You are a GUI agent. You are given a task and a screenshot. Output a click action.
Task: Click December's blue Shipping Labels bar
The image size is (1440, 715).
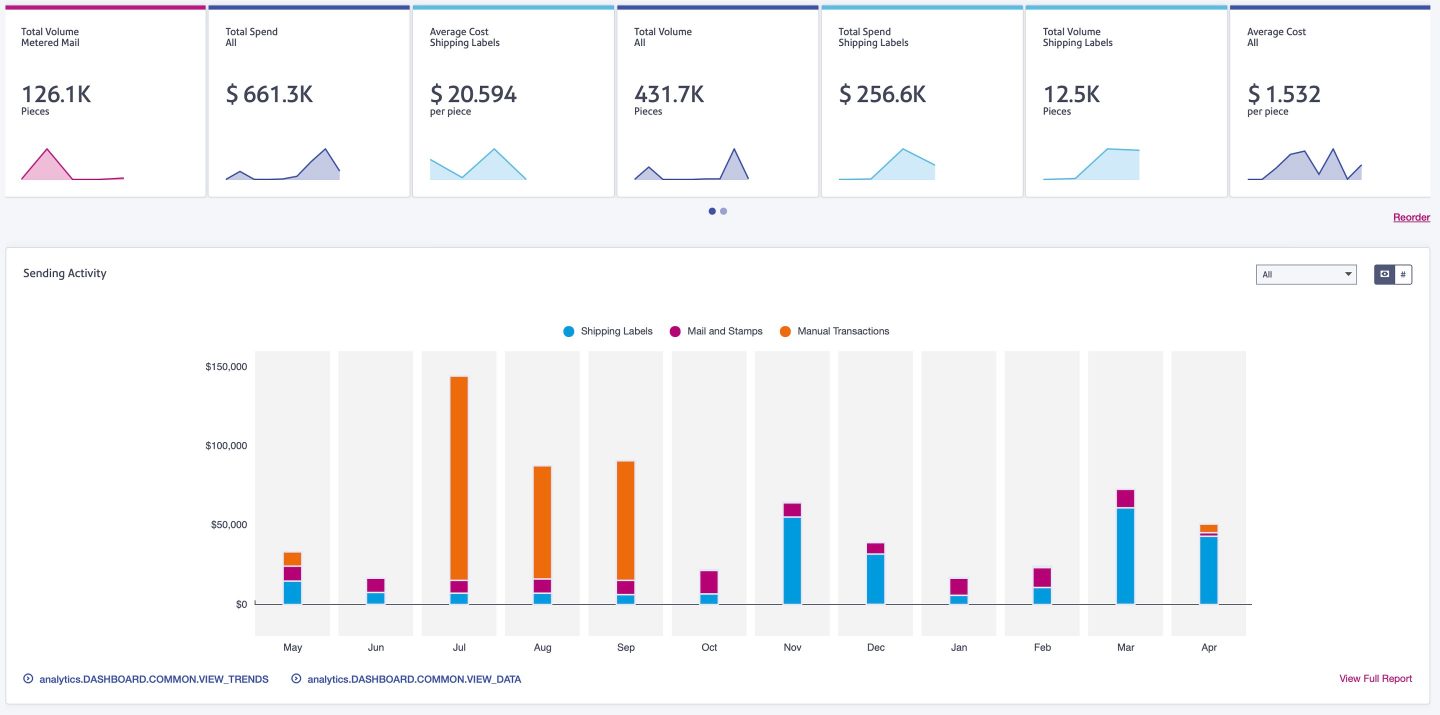(x=876, y=579)
